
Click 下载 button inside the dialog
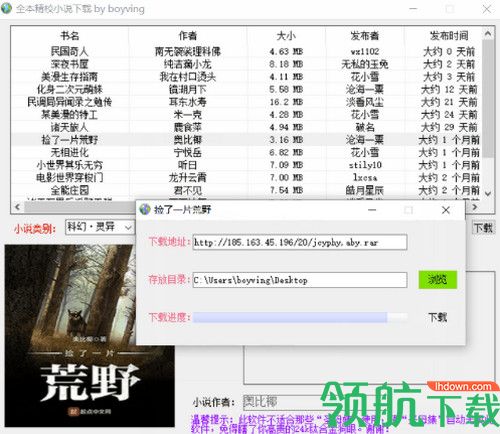pos(437,317)
